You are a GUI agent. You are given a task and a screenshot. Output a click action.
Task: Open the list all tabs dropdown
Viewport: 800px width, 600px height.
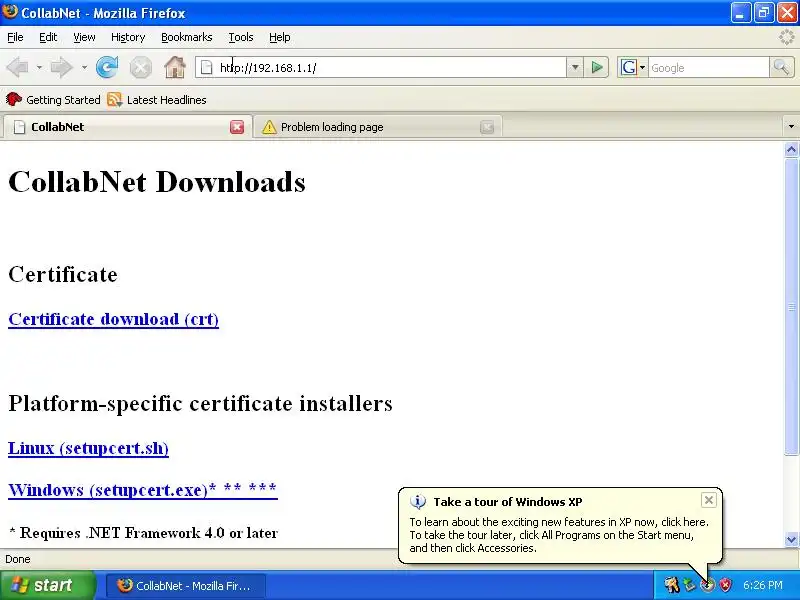(x=791, y=127)
